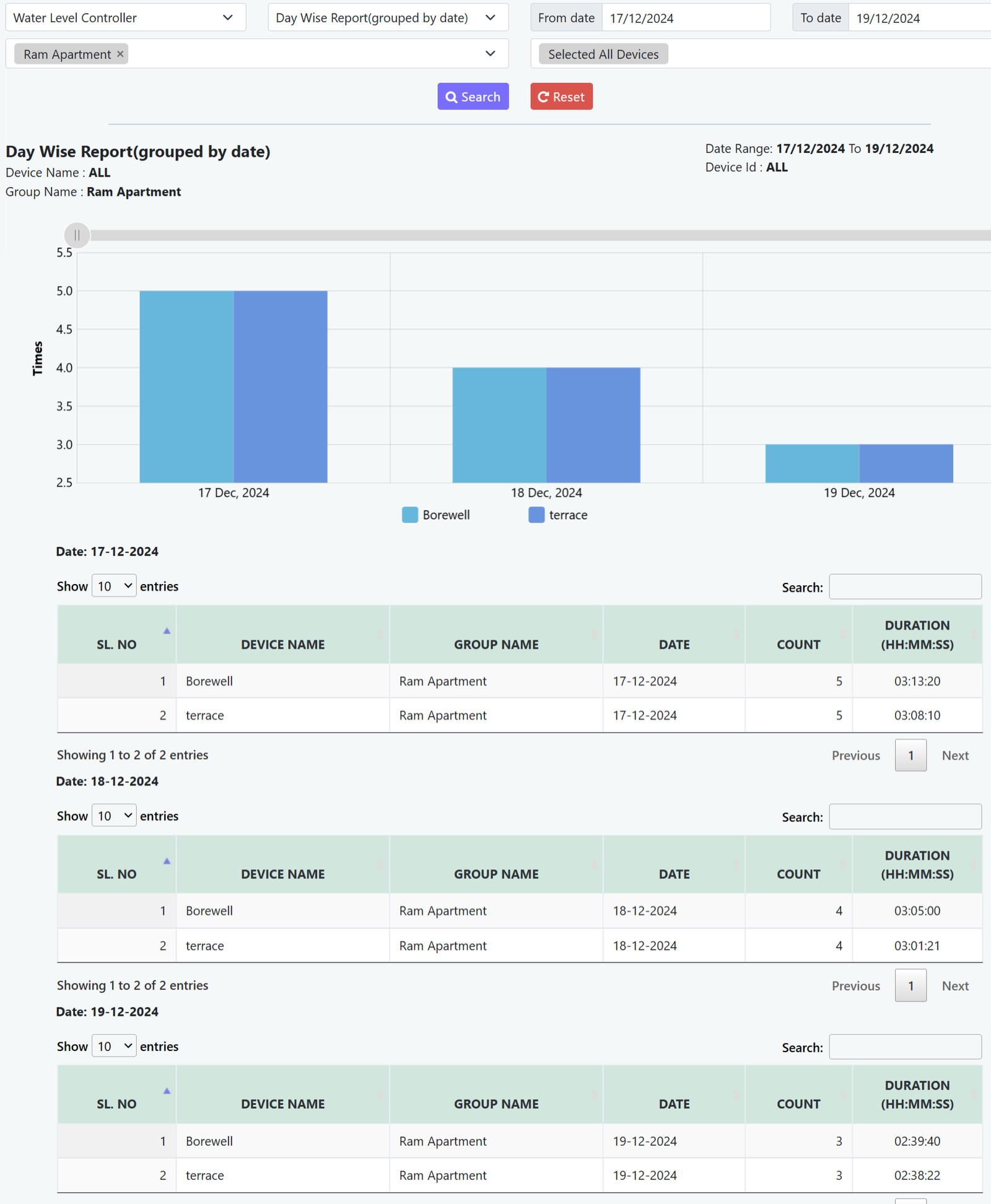Open the group selection dropdown chevron

(490, 54)
